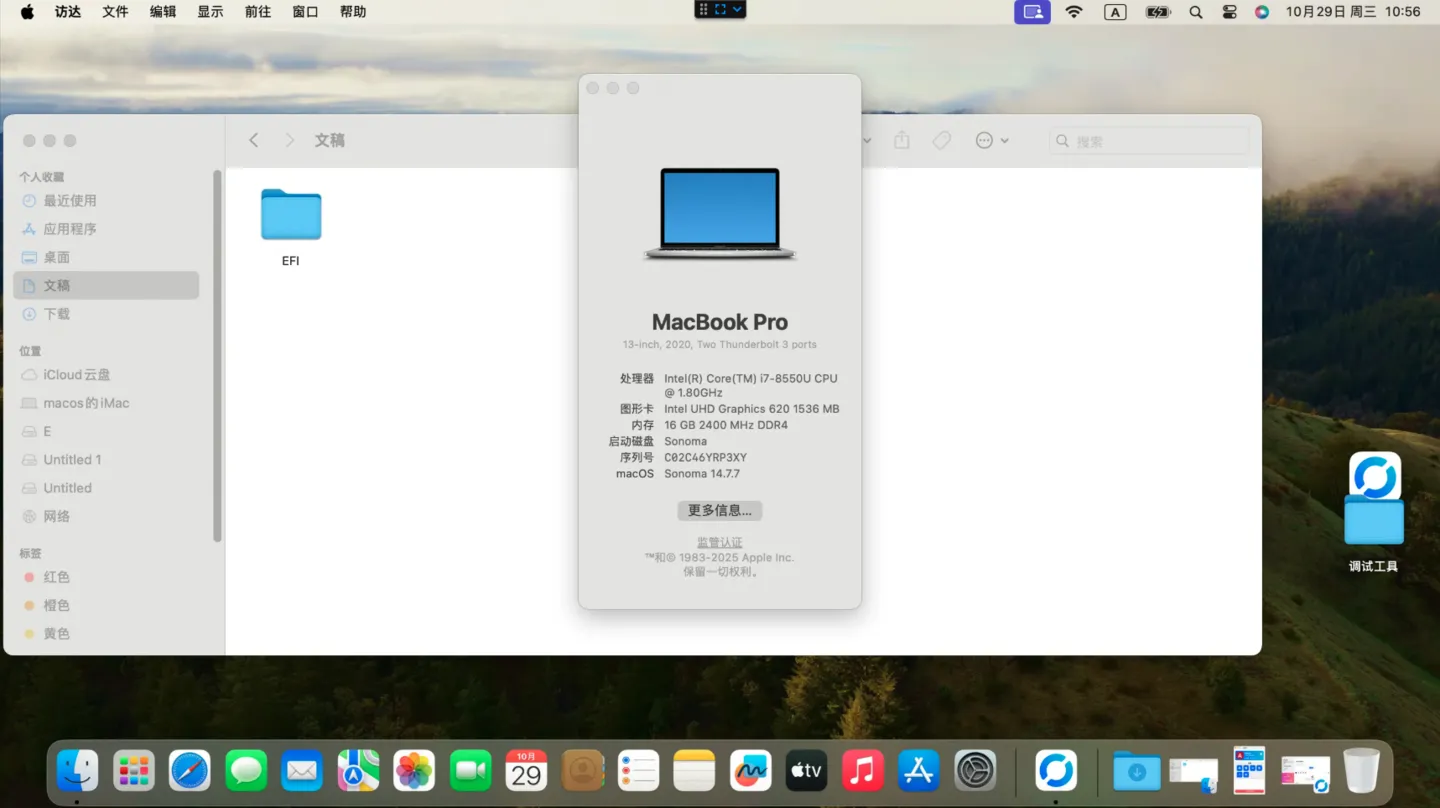
Task: Open the 显示 menu in the menu bar
Action: 210,11
